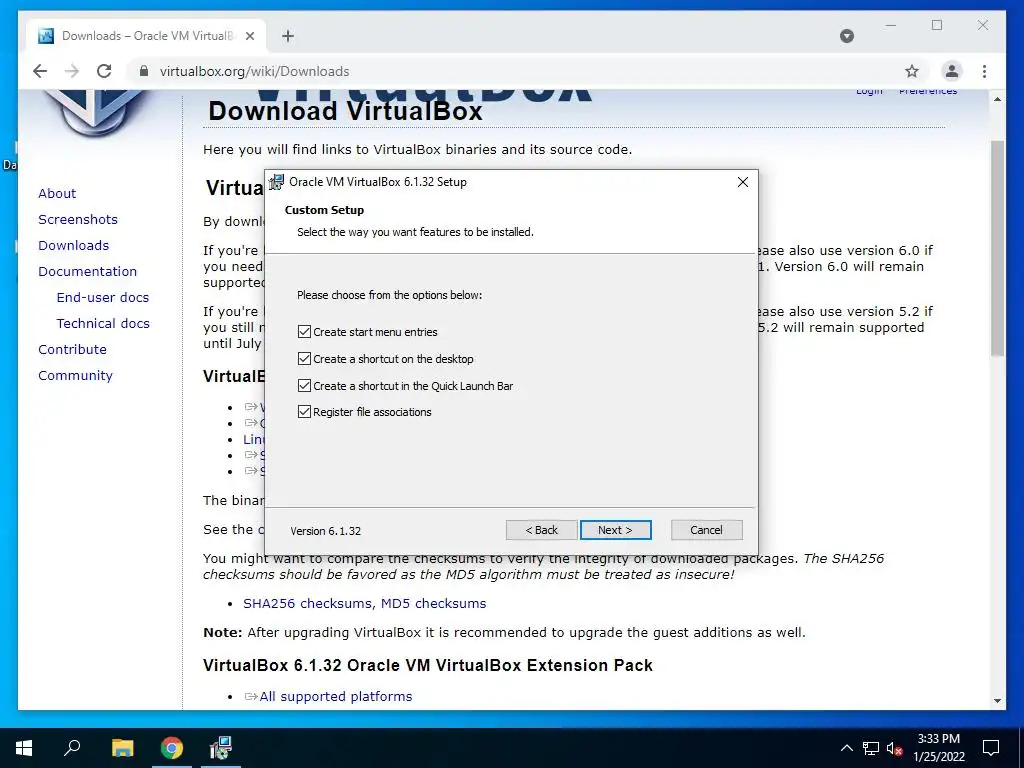1024x768 pixels.
Task: Close the VirtualBox Setup dialog
Action: [x=743, y=182]
